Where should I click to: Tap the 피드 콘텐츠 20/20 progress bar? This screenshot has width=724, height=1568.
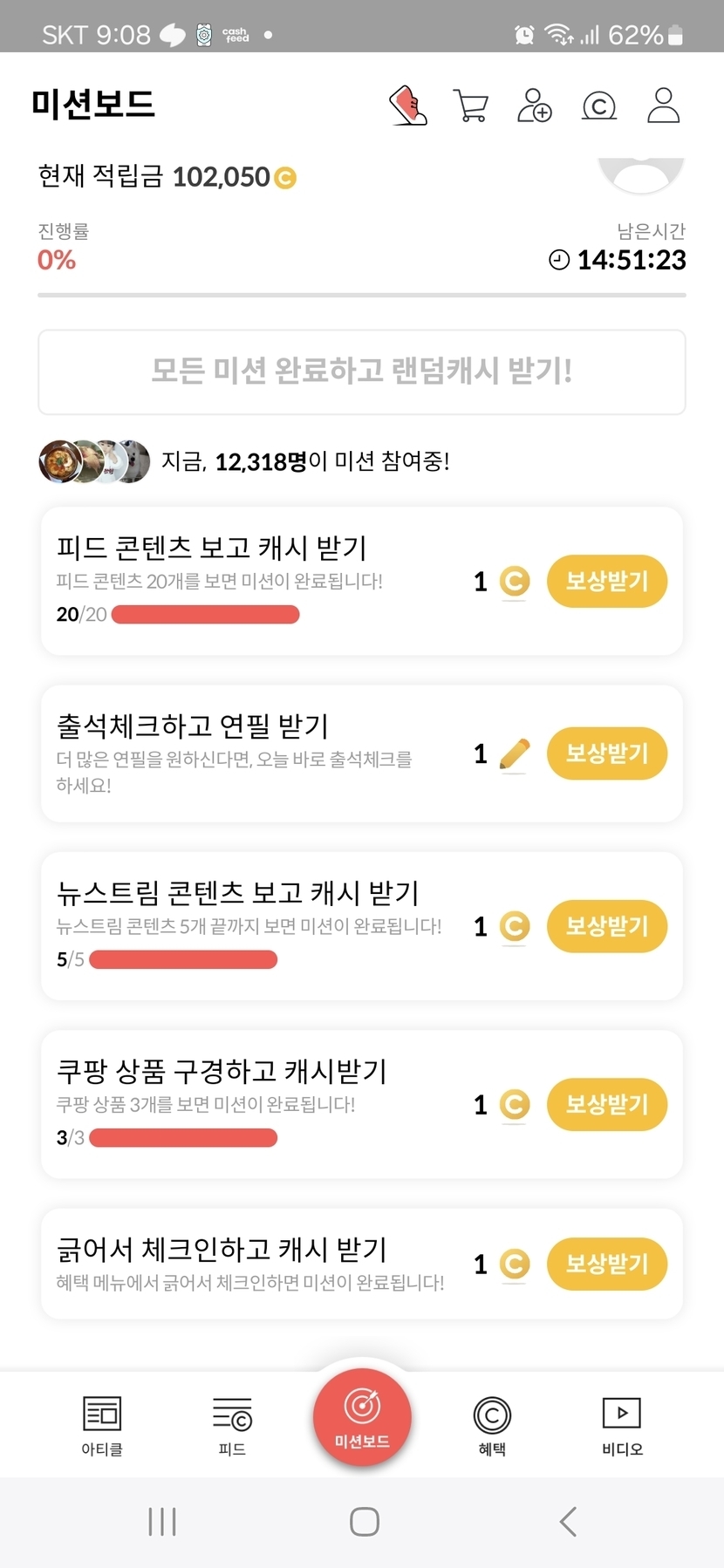[206, 615]
